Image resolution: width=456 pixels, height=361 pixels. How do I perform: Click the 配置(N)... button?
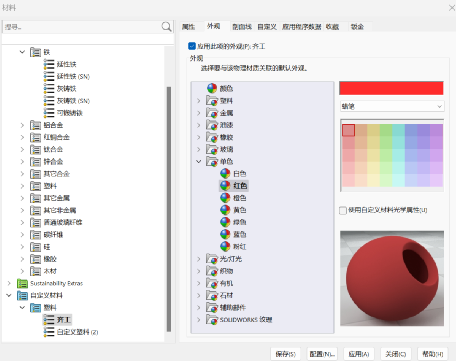tap(322, 354)
